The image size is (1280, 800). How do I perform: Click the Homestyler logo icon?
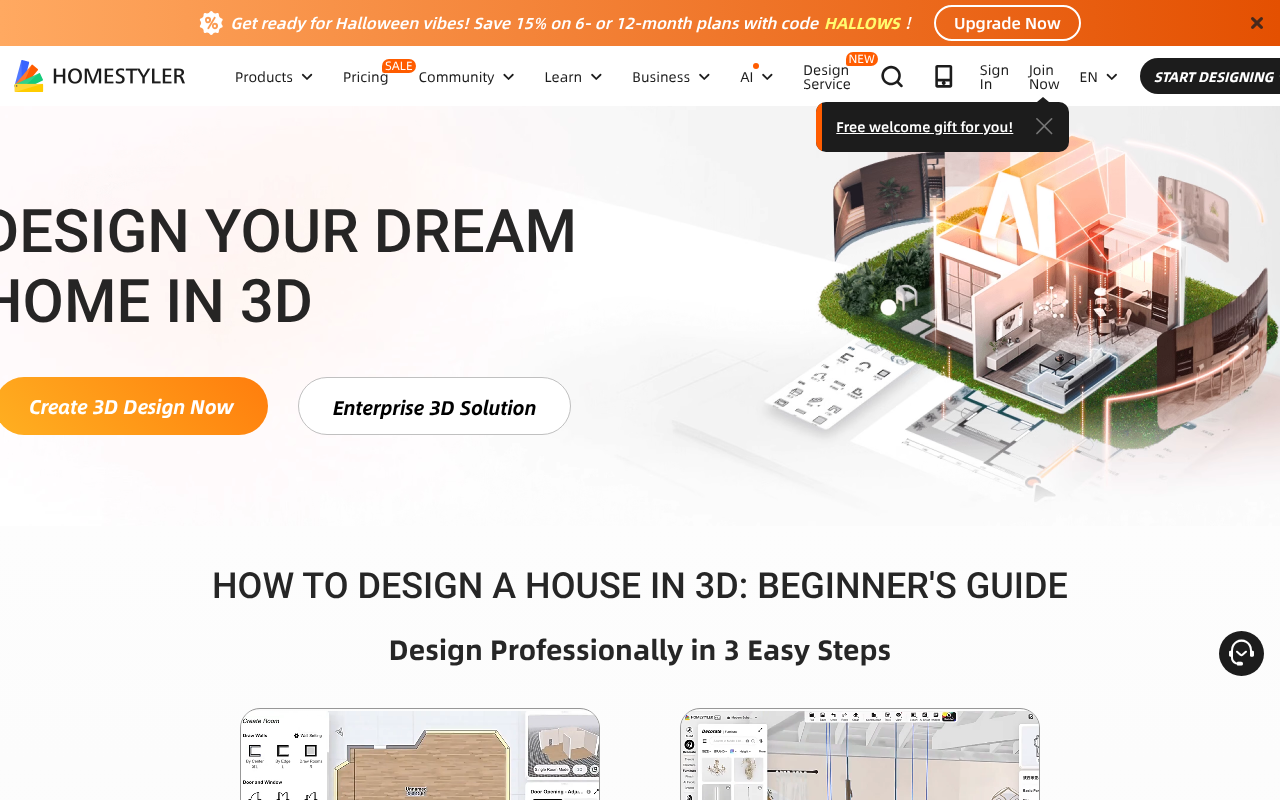29,76
